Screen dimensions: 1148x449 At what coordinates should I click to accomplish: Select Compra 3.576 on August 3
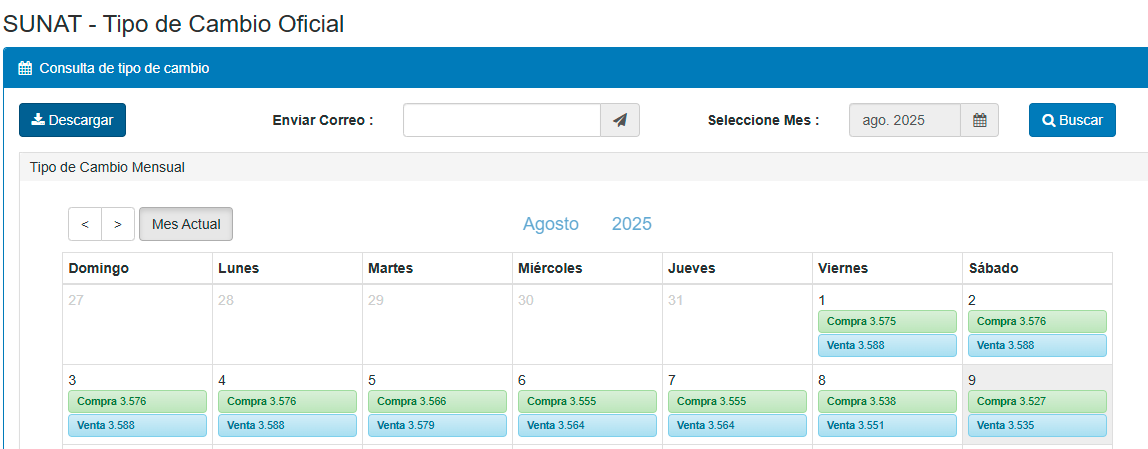coord(138,401)
